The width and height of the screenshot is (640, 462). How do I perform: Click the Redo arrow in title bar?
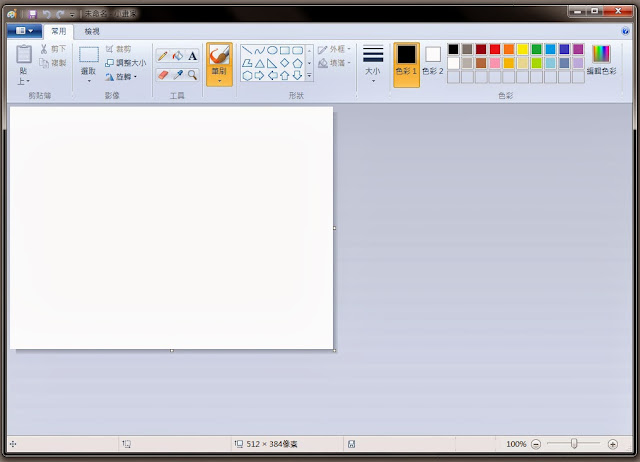(60, 14)
